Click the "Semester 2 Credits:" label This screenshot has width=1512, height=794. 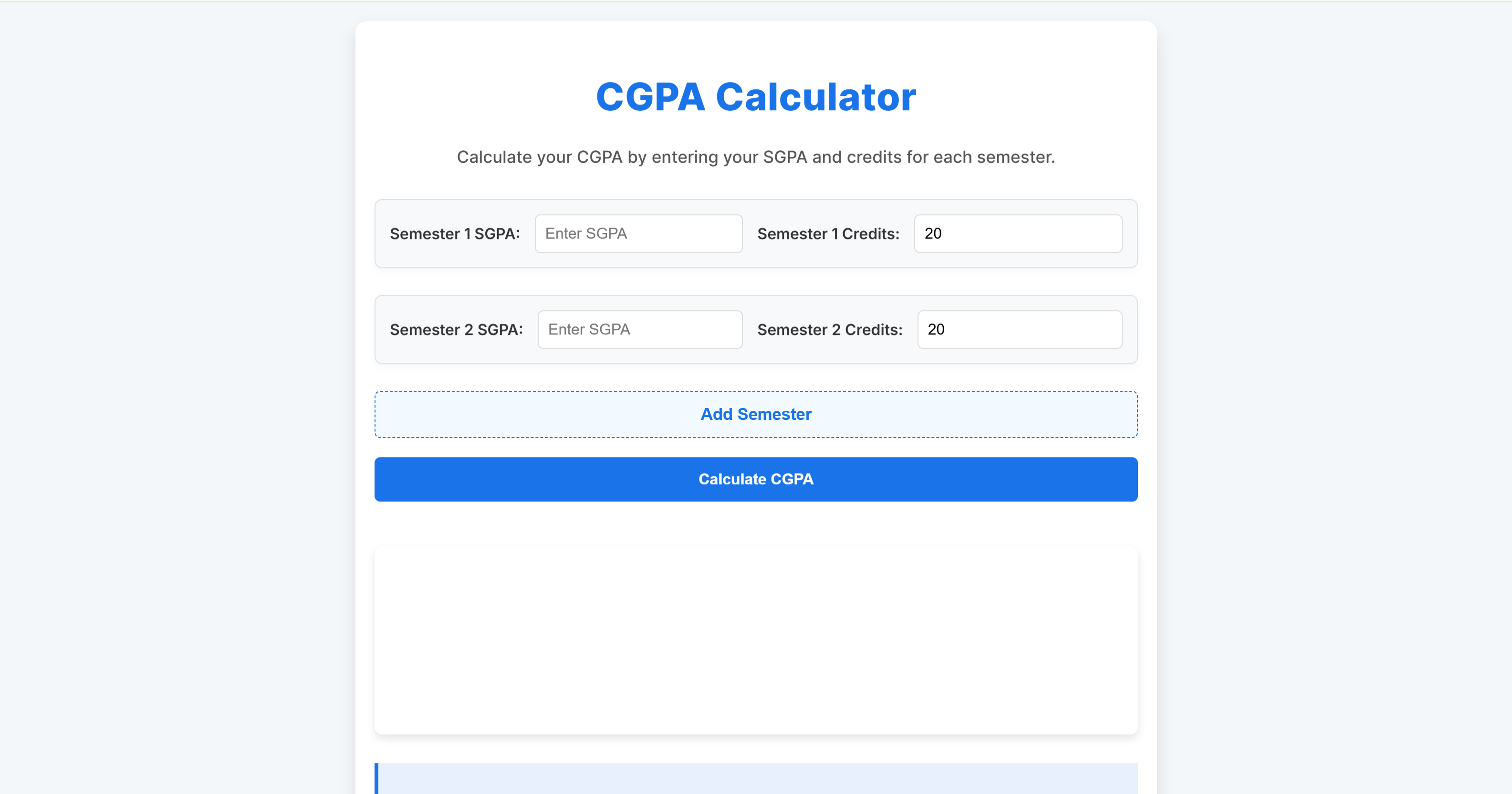click(x=829, y=330)
